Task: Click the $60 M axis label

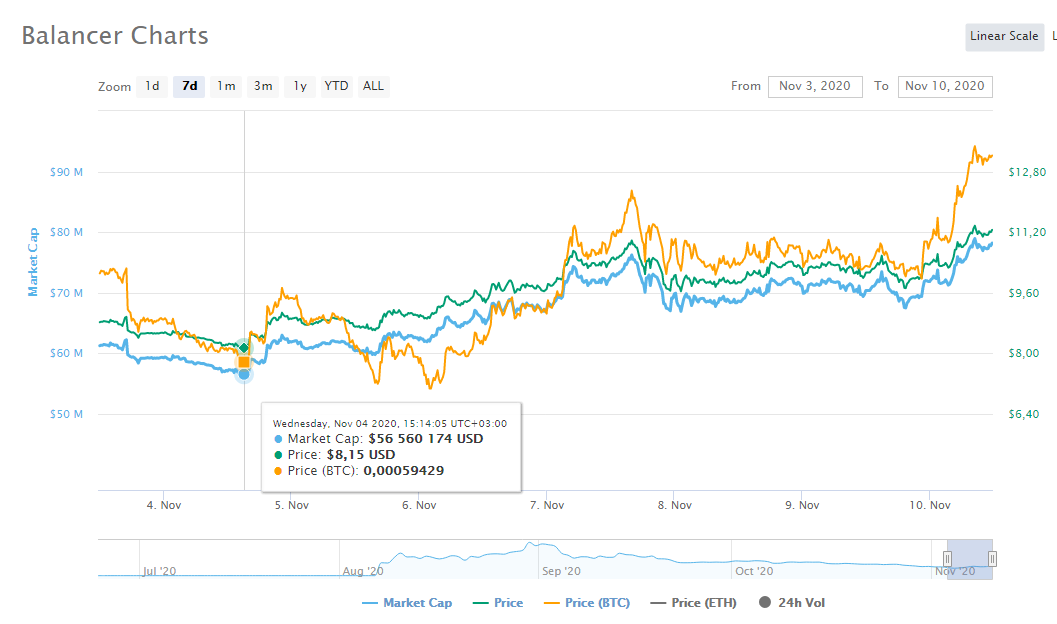Action: [66, 353]
